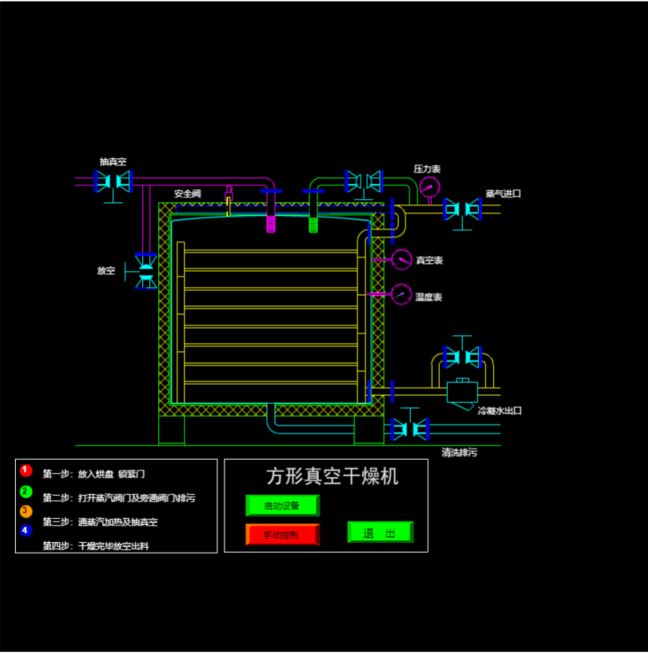Click the 压力表 pressure gauge
Image resolution: width=648 pixels, height=653 pixels.
429,187
